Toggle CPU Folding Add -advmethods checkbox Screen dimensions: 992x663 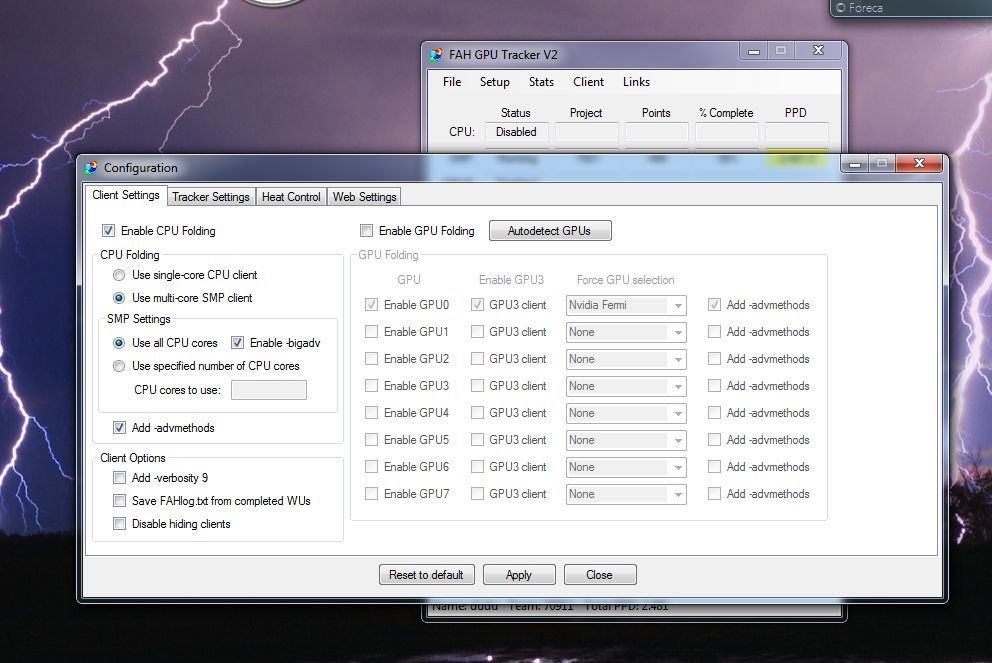(x=119, y=428)
